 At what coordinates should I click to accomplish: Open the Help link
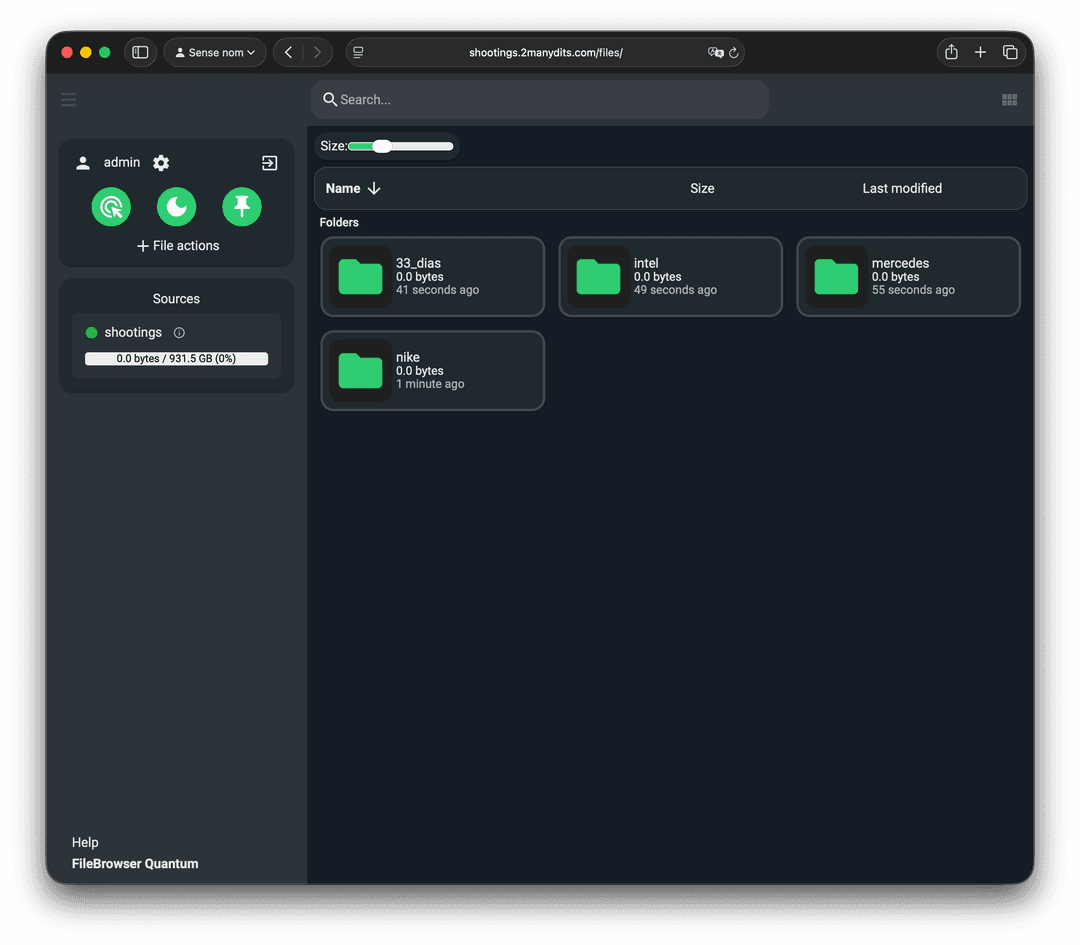pos(85,842)
